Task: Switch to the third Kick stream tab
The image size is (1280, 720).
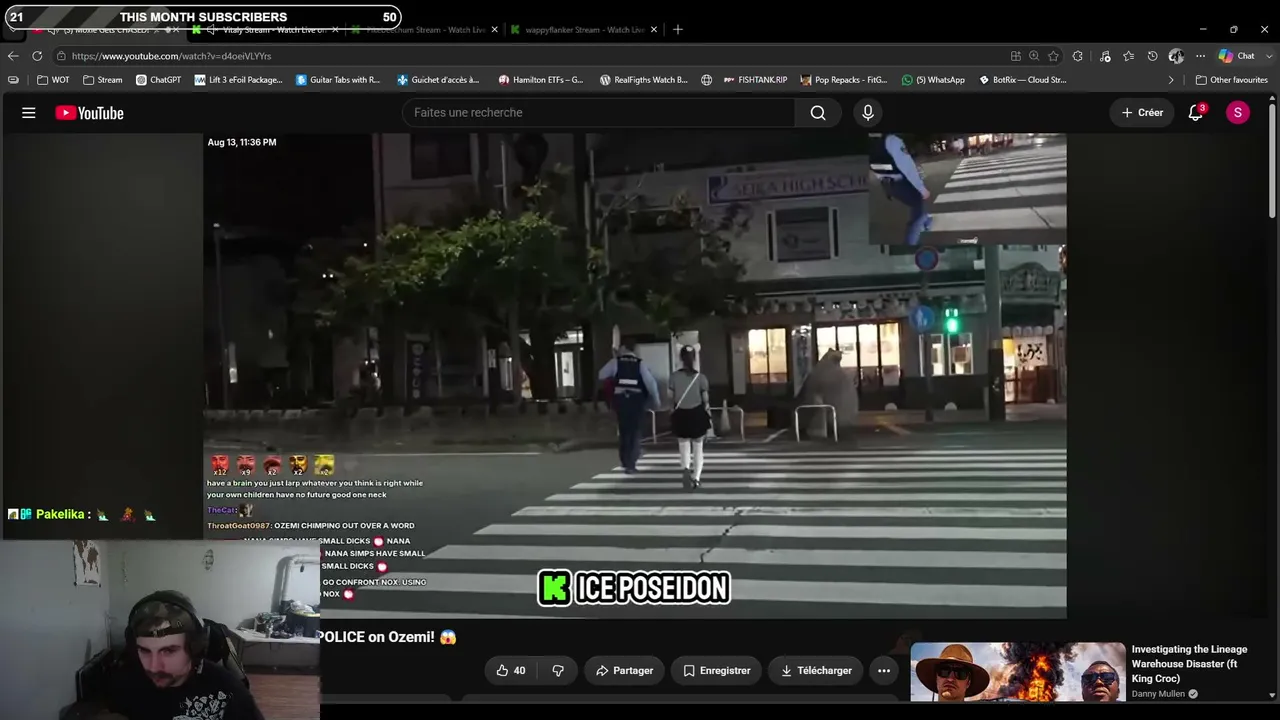Action: pyautogui.click(x=424, y=30)
